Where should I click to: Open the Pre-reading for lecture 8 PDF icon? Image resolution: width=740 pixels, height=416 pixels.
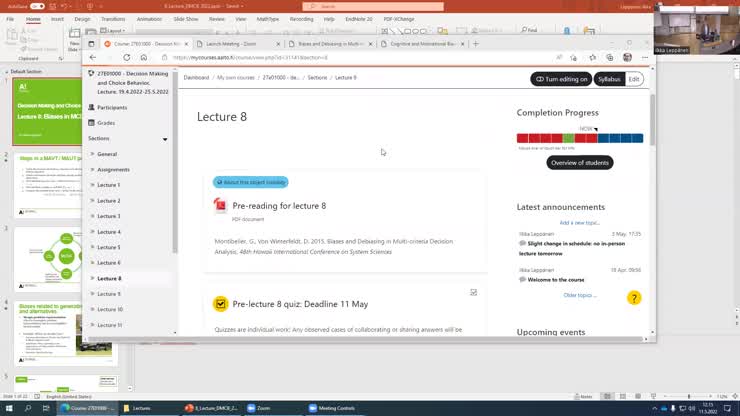[220, 205]
